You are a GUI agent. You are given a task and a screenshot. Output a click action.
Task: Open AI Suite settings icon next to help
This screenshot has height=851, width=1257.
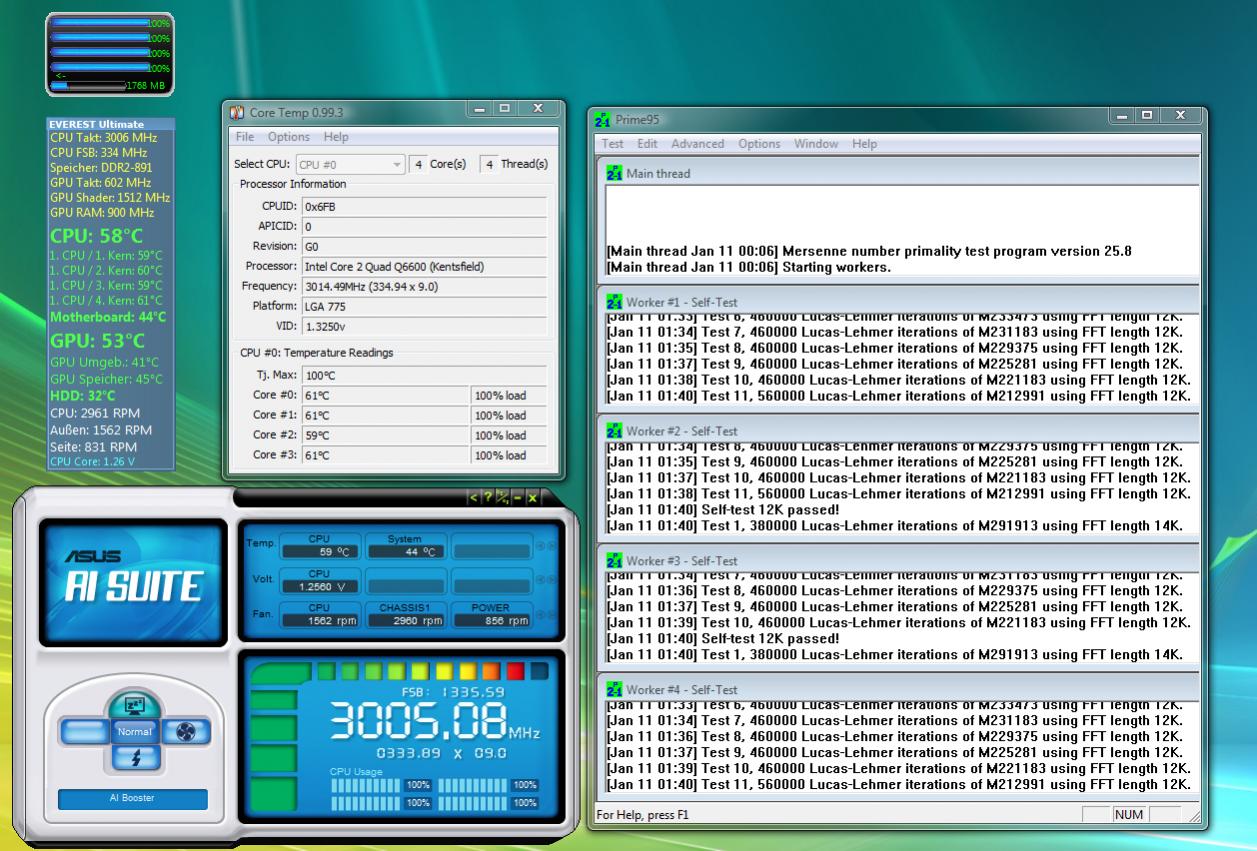503,498
